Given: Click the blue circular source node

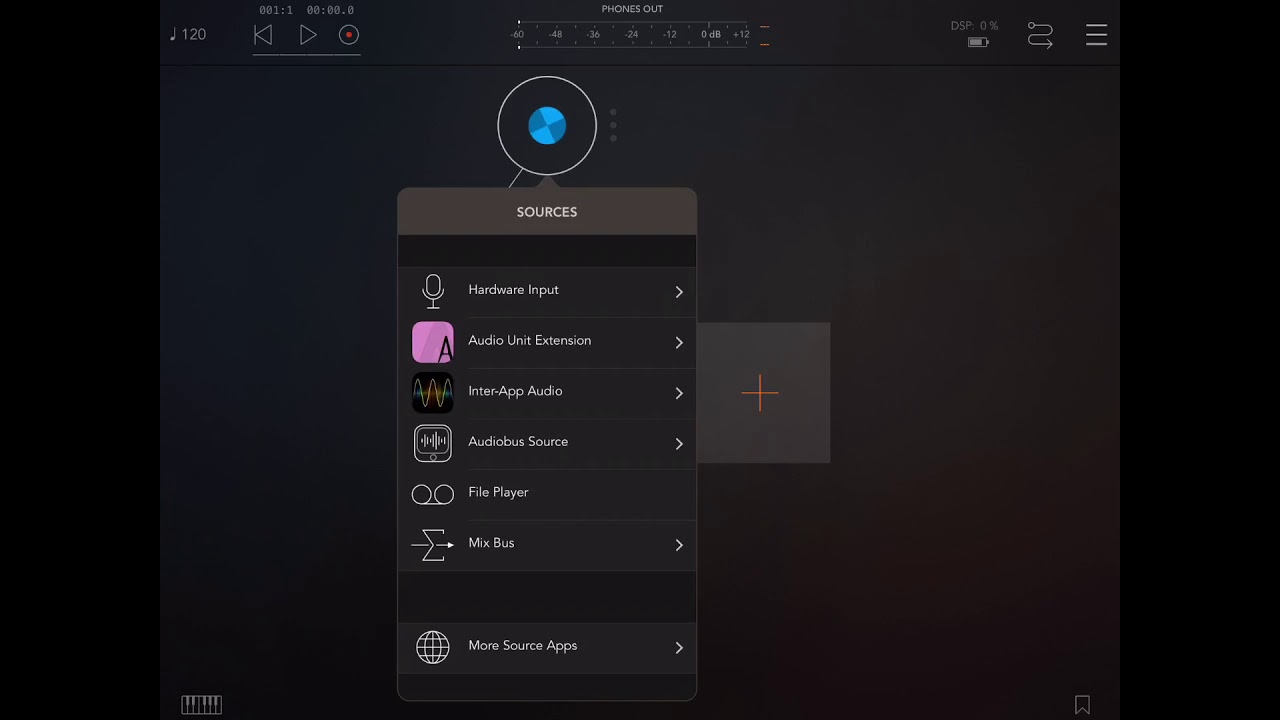Looking at the screenshot, I should pos(547,126).
